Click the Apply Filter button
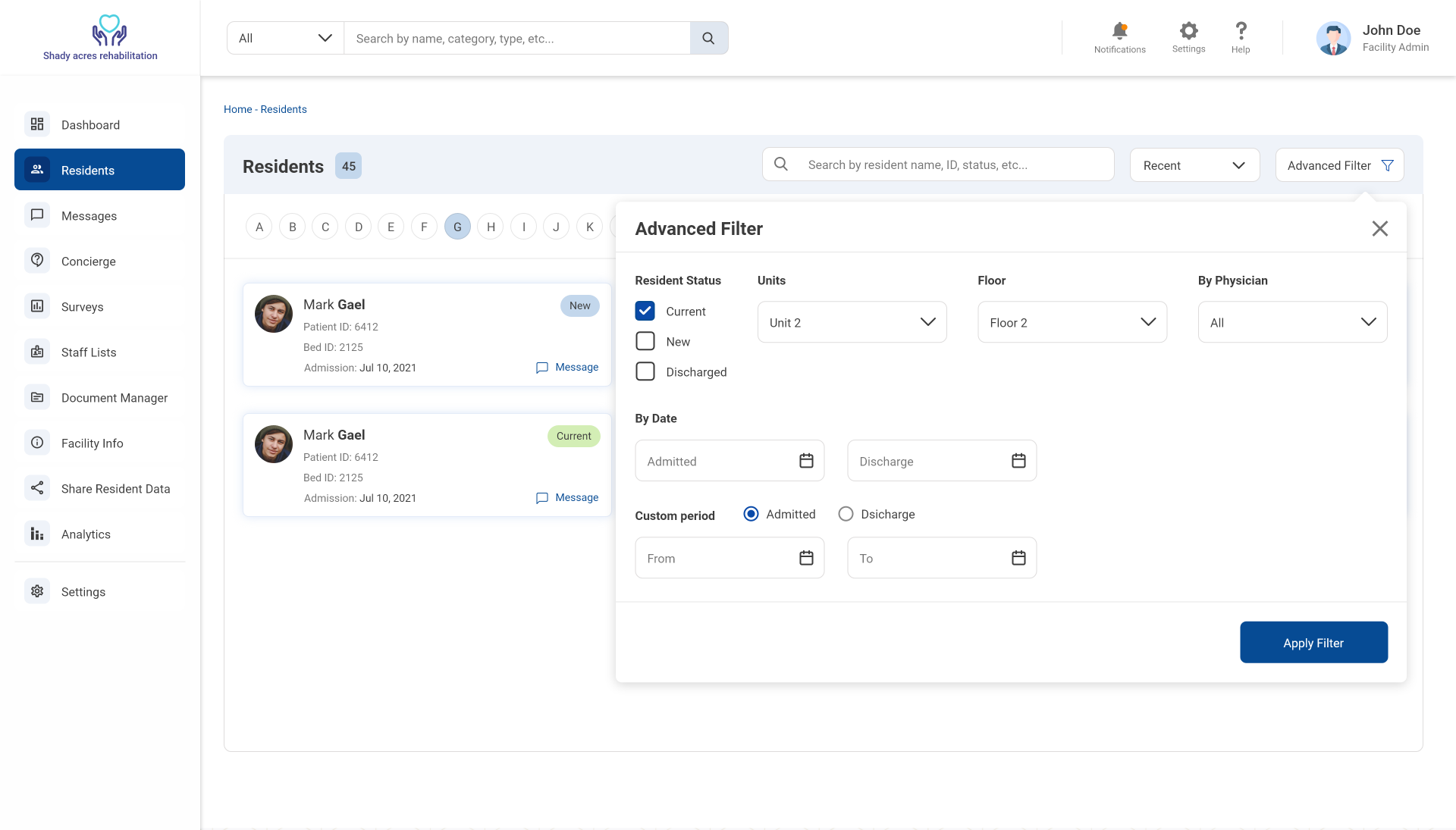The width and height of the screenshot is (1456, 830). (x=1313, y=643)
